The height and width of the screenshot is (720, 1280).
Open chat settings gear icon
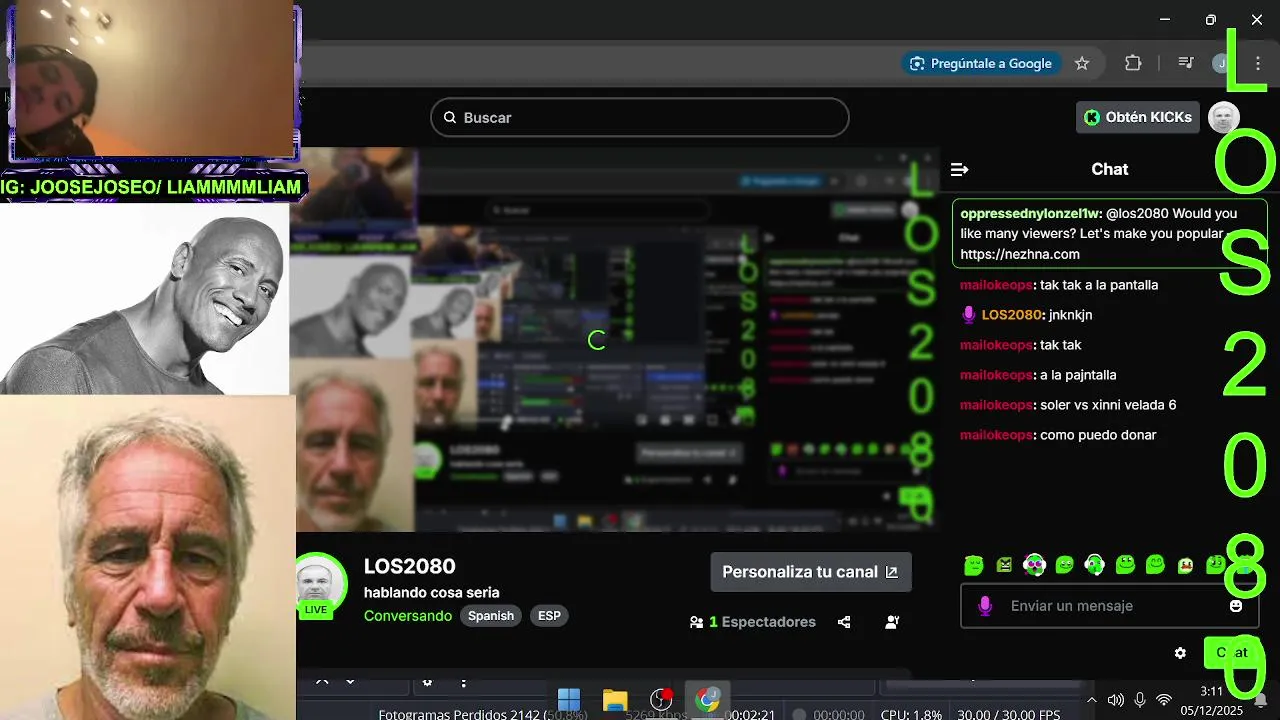click(1180, 653)
